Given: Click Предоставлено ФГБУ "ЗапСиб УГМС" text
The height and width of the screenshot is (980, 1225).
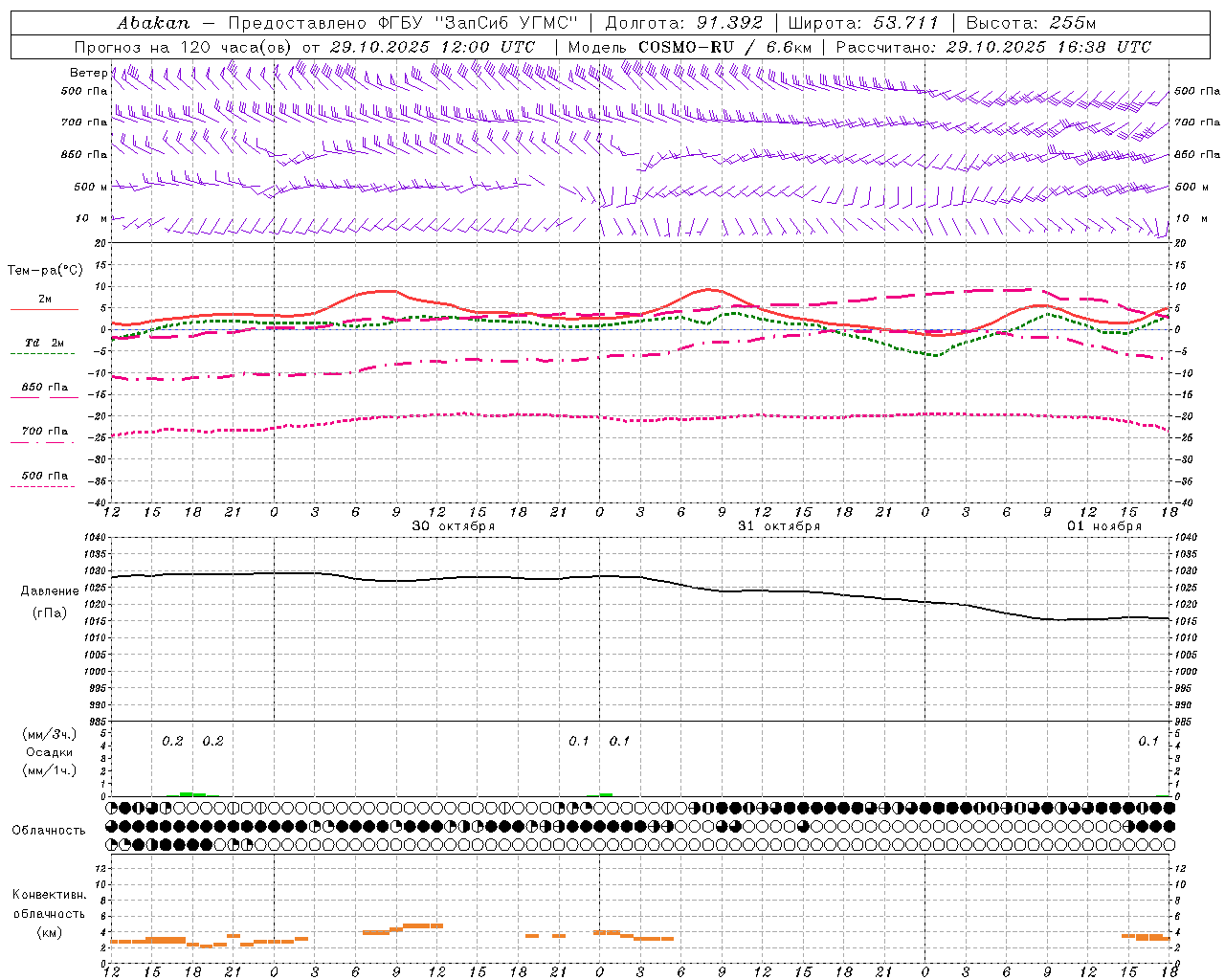Looking at the screenshot, I should 403,22.
